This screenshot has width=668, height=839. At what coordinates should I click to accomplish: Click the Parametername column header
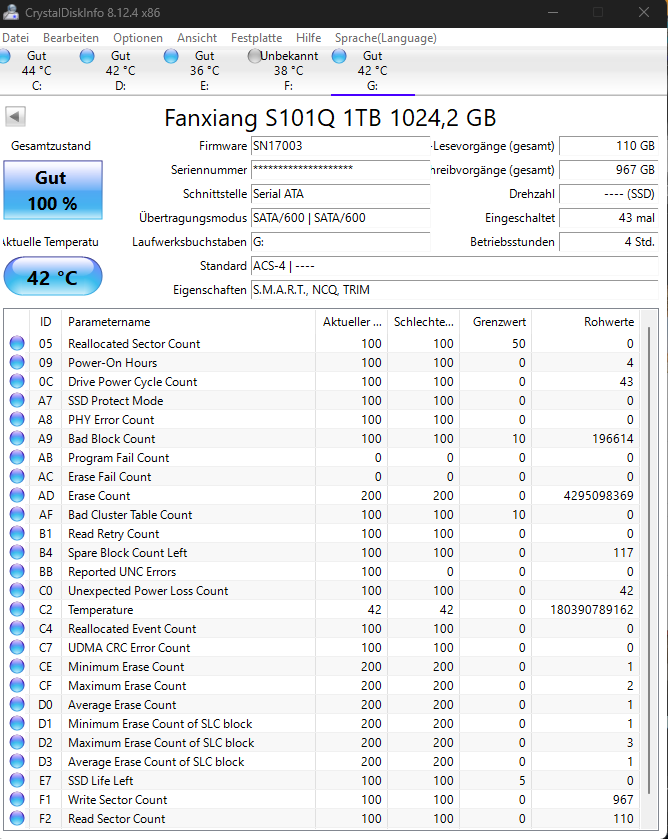(x=188, y=322)
